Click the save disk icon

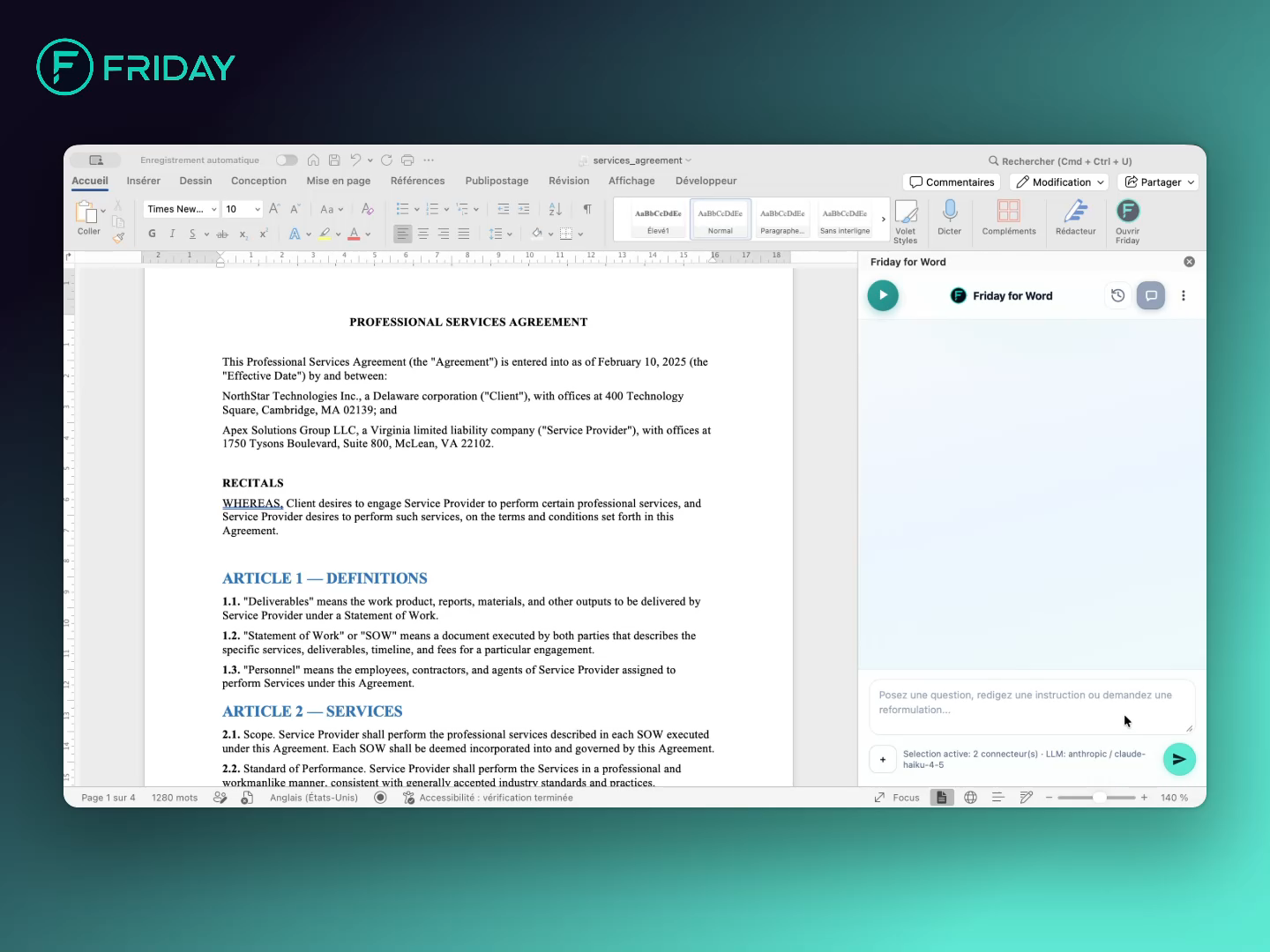click(x=334, y=160)
